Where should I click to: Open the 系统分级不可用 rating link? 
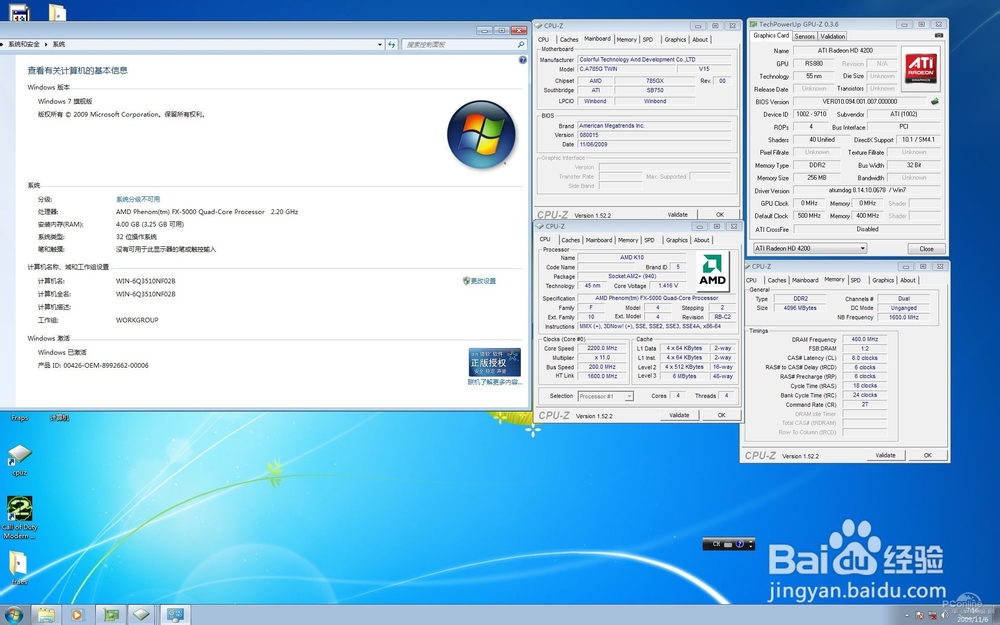138,199
